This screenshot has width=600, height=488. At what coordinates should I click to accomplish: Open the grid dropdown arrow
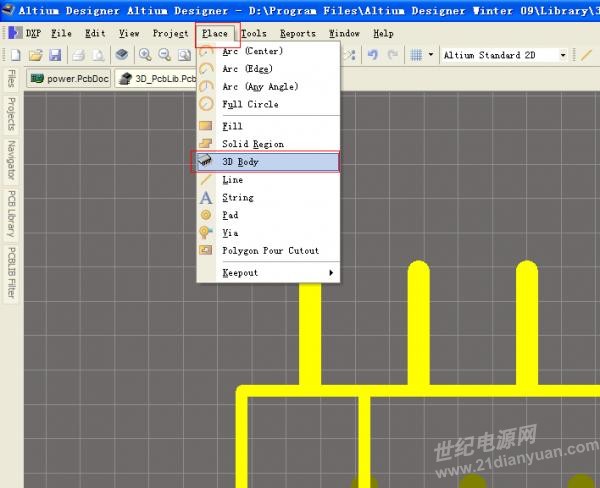pyautogui.click(x=431, y=55)
